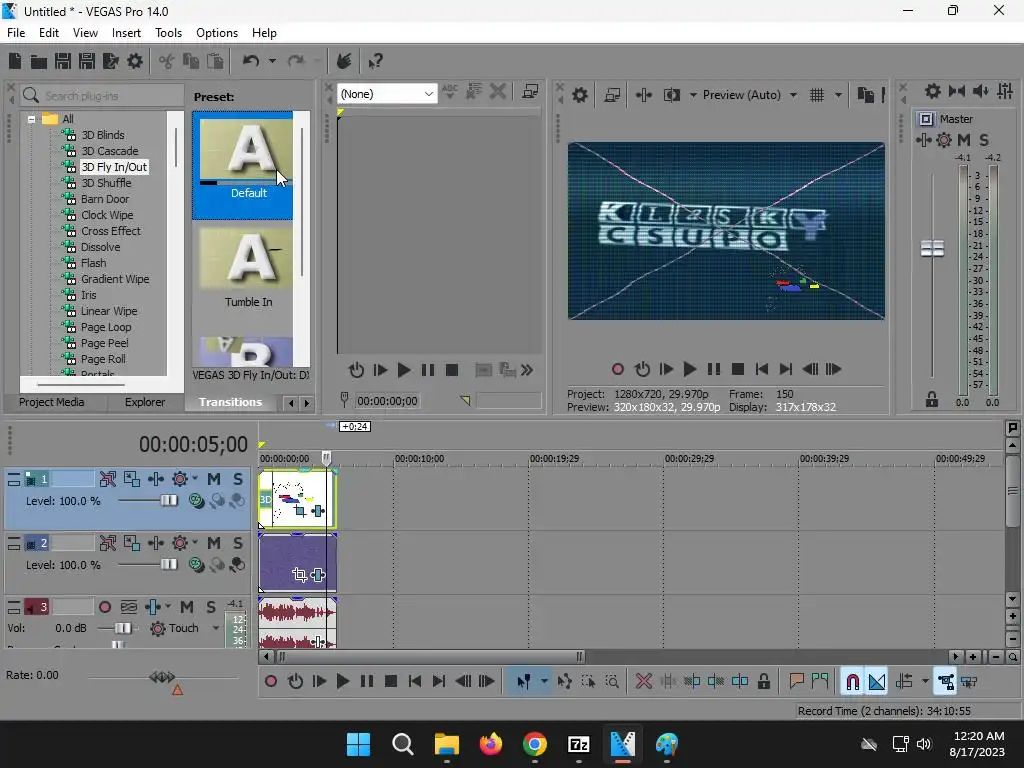Expand the overlays grid dropdown arrow
The width and height of the screenshot is (1024, 768).
(838, 95)
